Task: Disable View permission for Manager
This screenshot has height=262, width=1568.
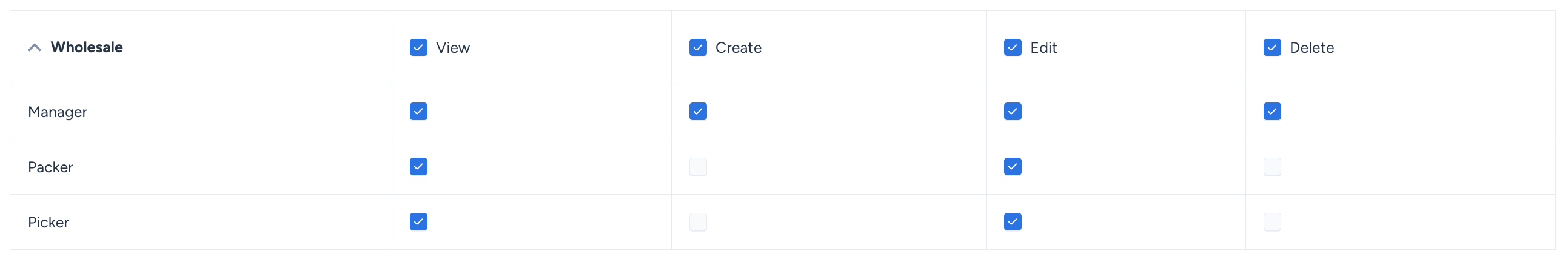Action: [x=418, y=112]
